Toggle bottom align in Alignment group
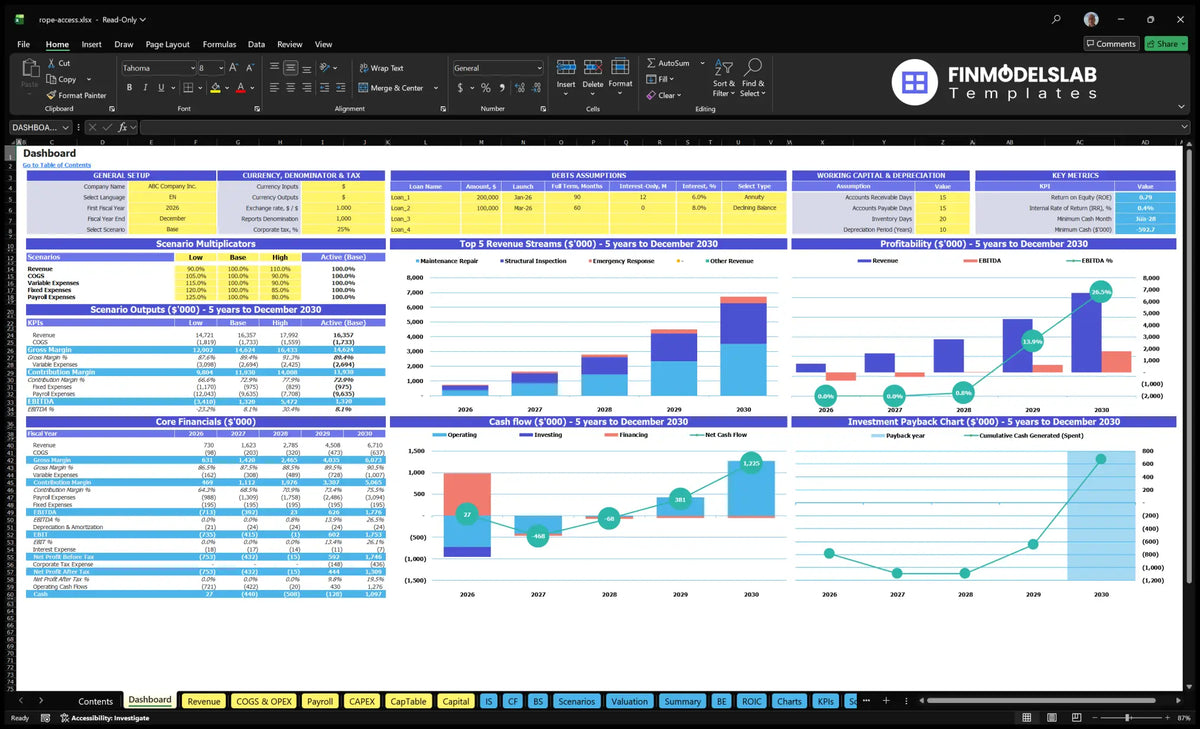 point(307,68)
